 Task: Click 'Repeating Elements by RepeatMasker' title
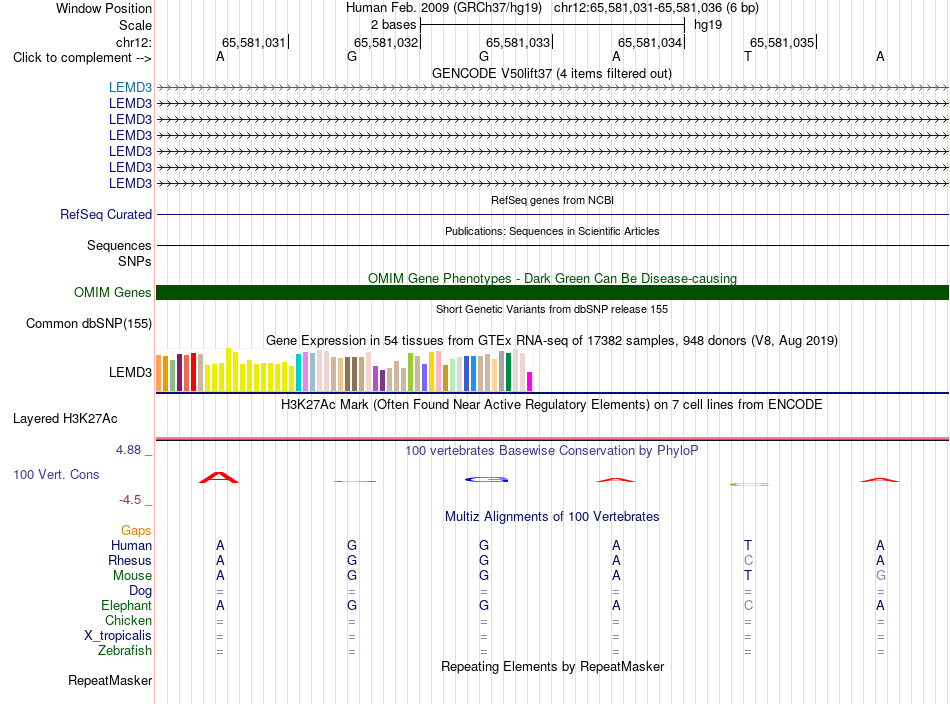click(x=552, y=666)
